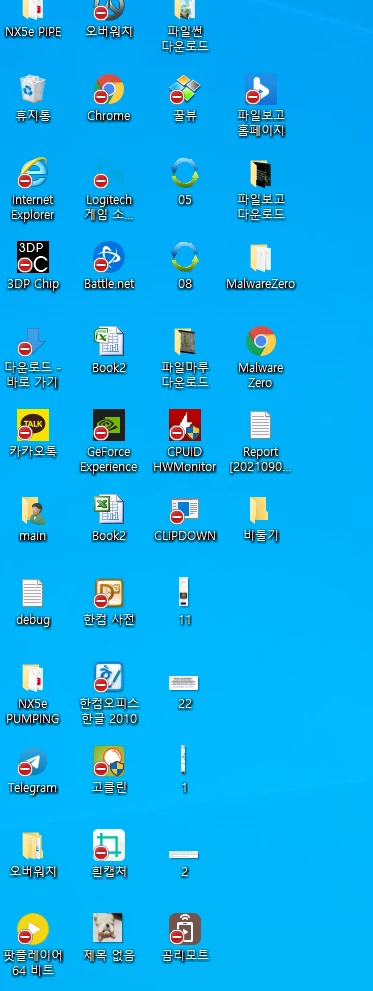Select the file named 08
The image size is (373, 991).
point(185,257)
